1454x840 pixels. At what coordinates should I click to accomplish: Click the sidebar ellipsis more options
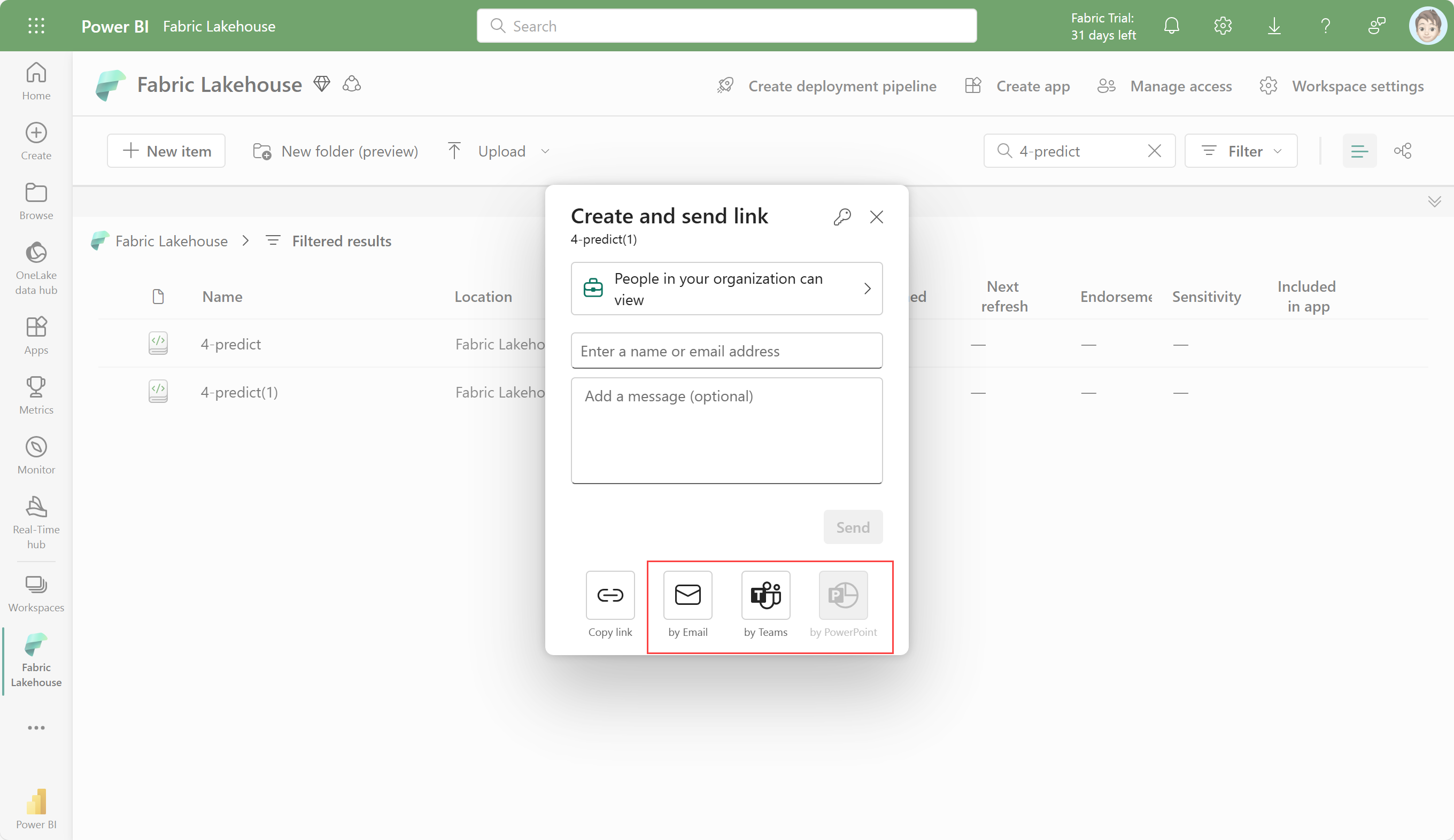click(36, 727)
